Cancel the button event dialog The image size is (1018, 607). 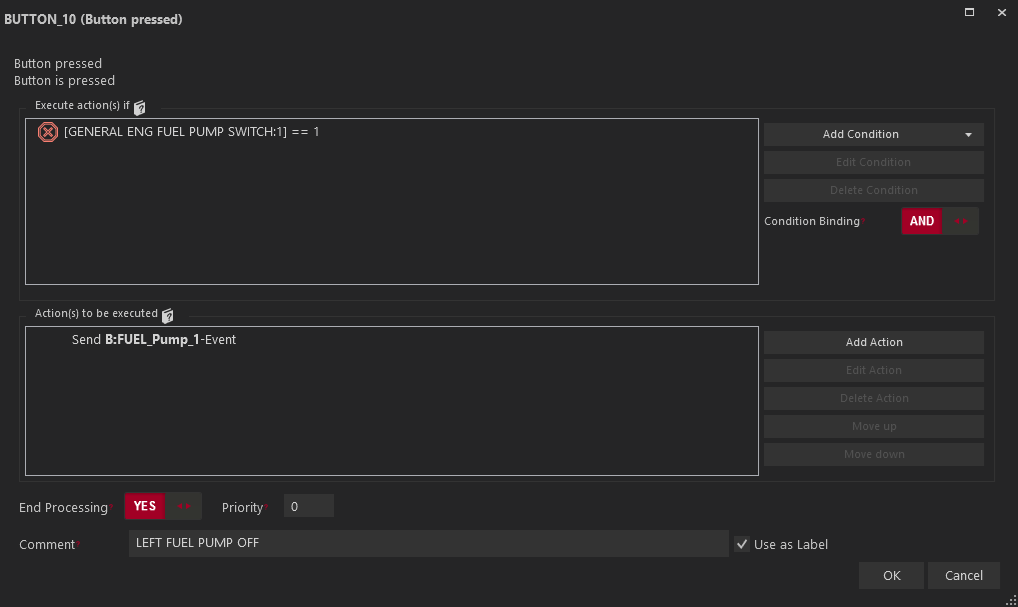963,575
